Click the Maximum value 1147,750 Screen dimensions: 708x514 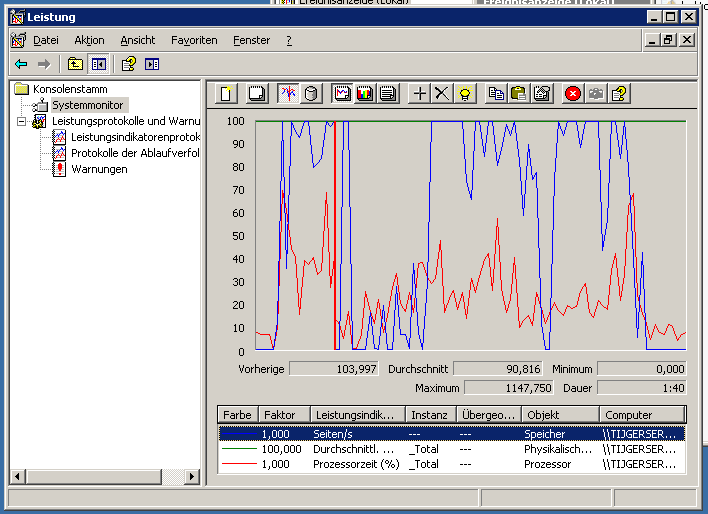click(x=508, y=388)
